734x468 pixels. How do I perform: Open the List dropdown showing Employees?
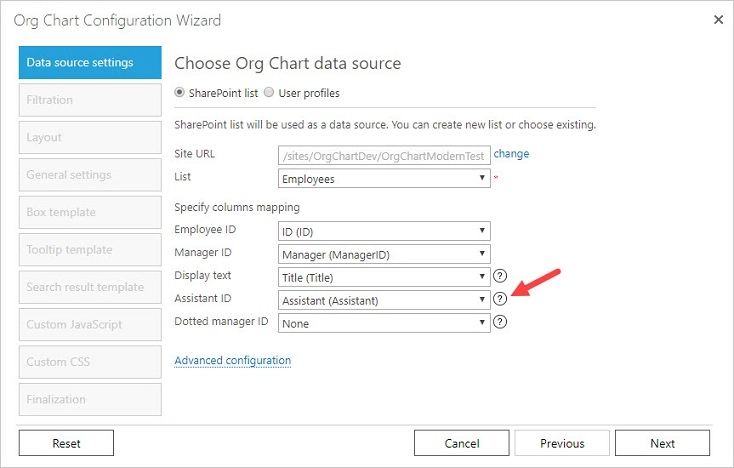point(384,178)
